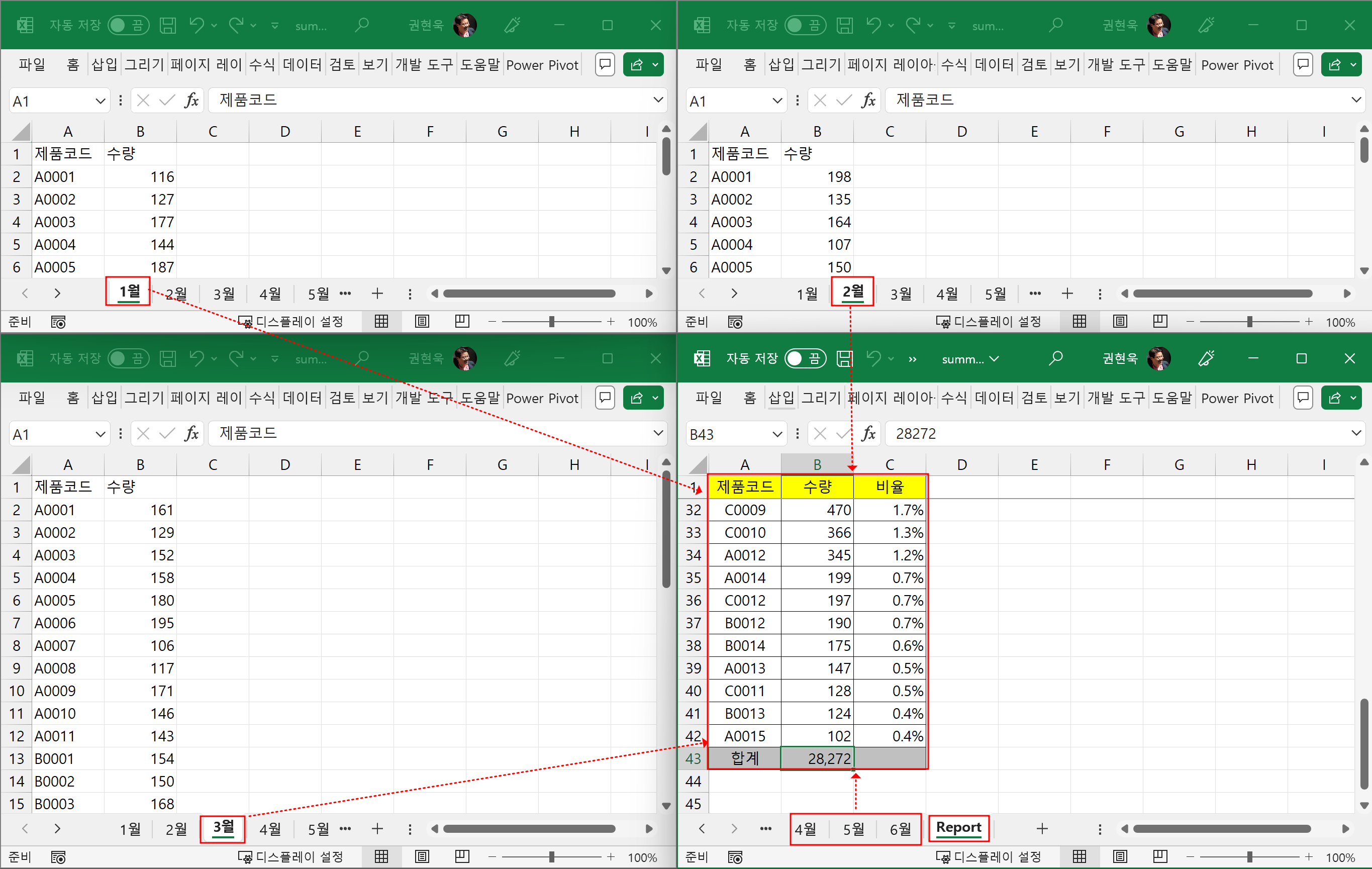Open the comments icon in the Report sheet window

[x=1303, y=398]
